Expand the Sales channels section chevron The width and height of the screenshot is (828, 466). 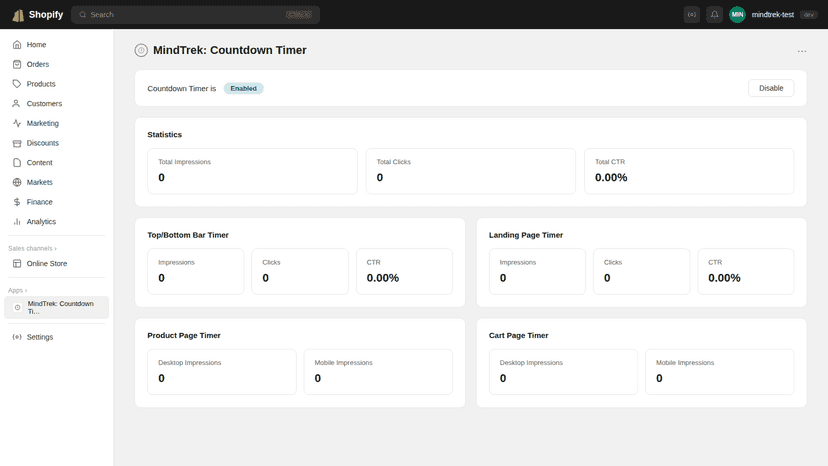point(55,249)
